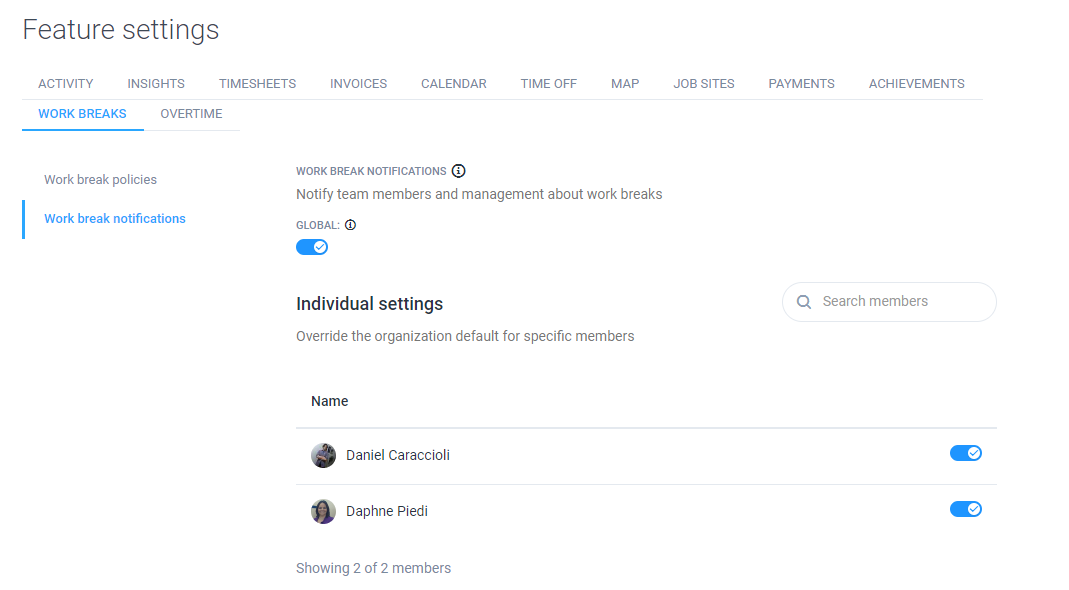This screenshot has width=1069, height=590.
Task: Open Daphne Piedi's profile avatar
Action: coord(323,511)
